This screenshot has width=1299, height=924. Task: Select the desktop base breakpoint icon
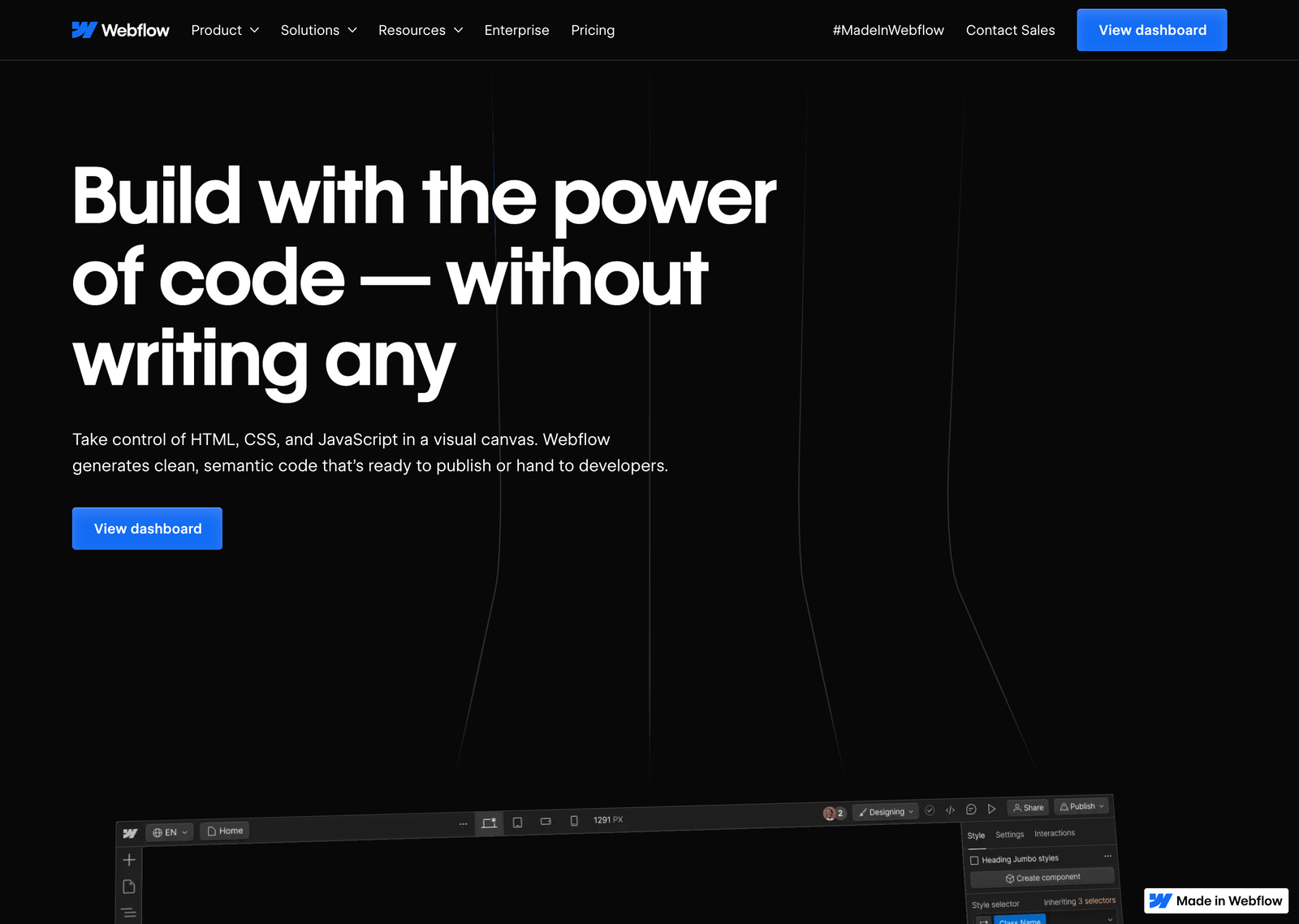pyautogui.click(x=489, y=823)
